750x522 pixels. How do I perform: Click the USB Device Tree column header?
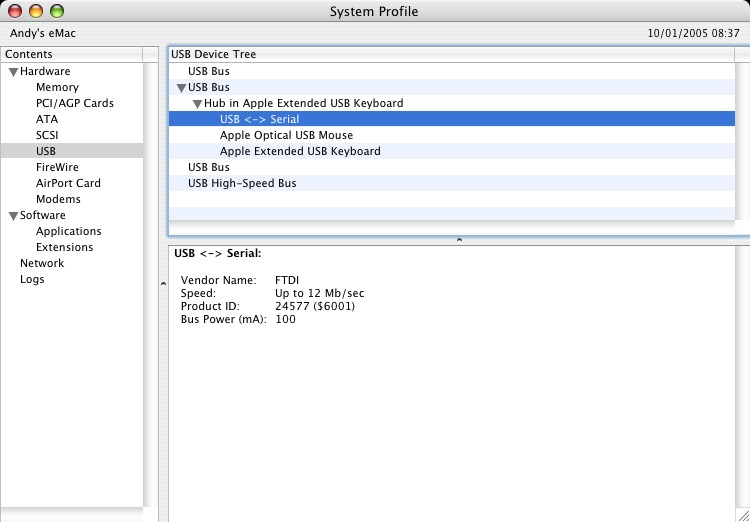tap(452, 54)
